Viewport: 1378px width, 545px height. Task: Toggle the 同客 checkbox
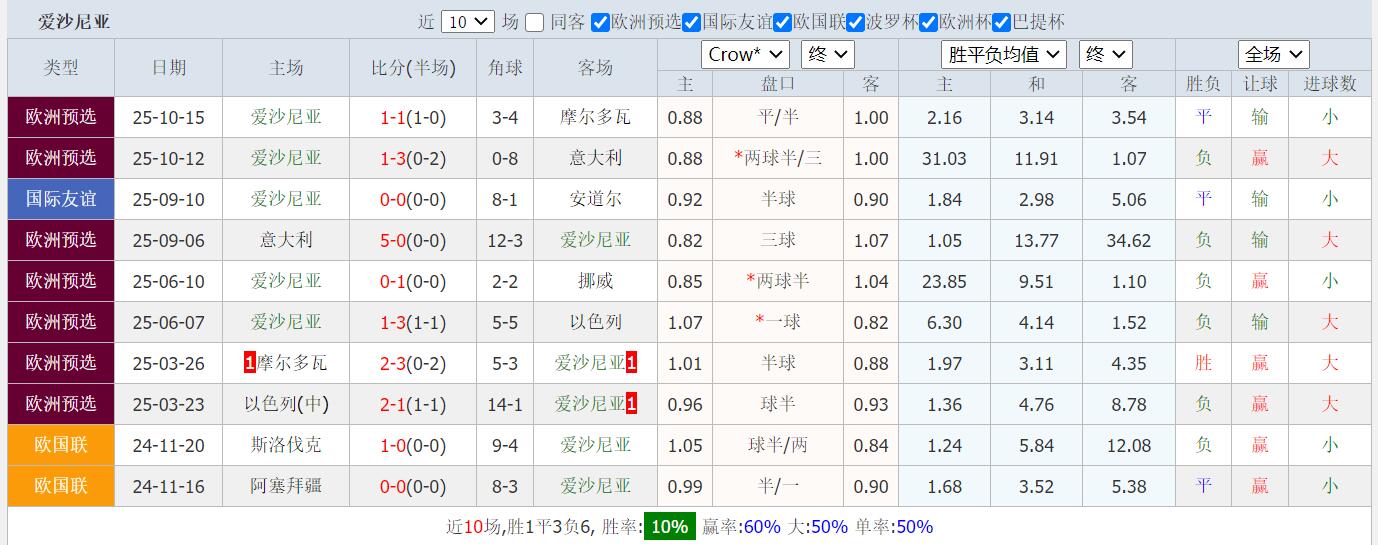535,22
